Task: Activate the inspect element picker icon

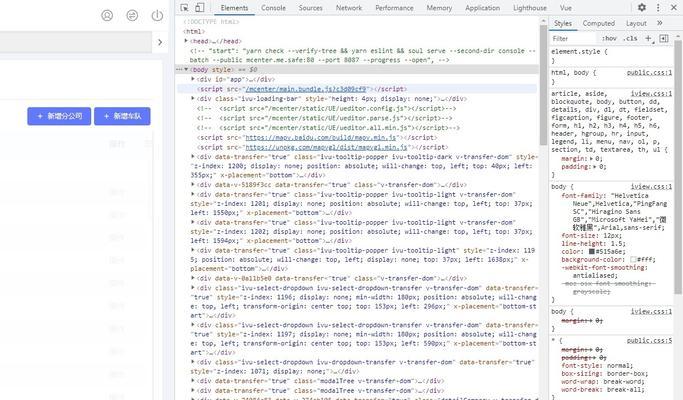Action: (184, 7)
